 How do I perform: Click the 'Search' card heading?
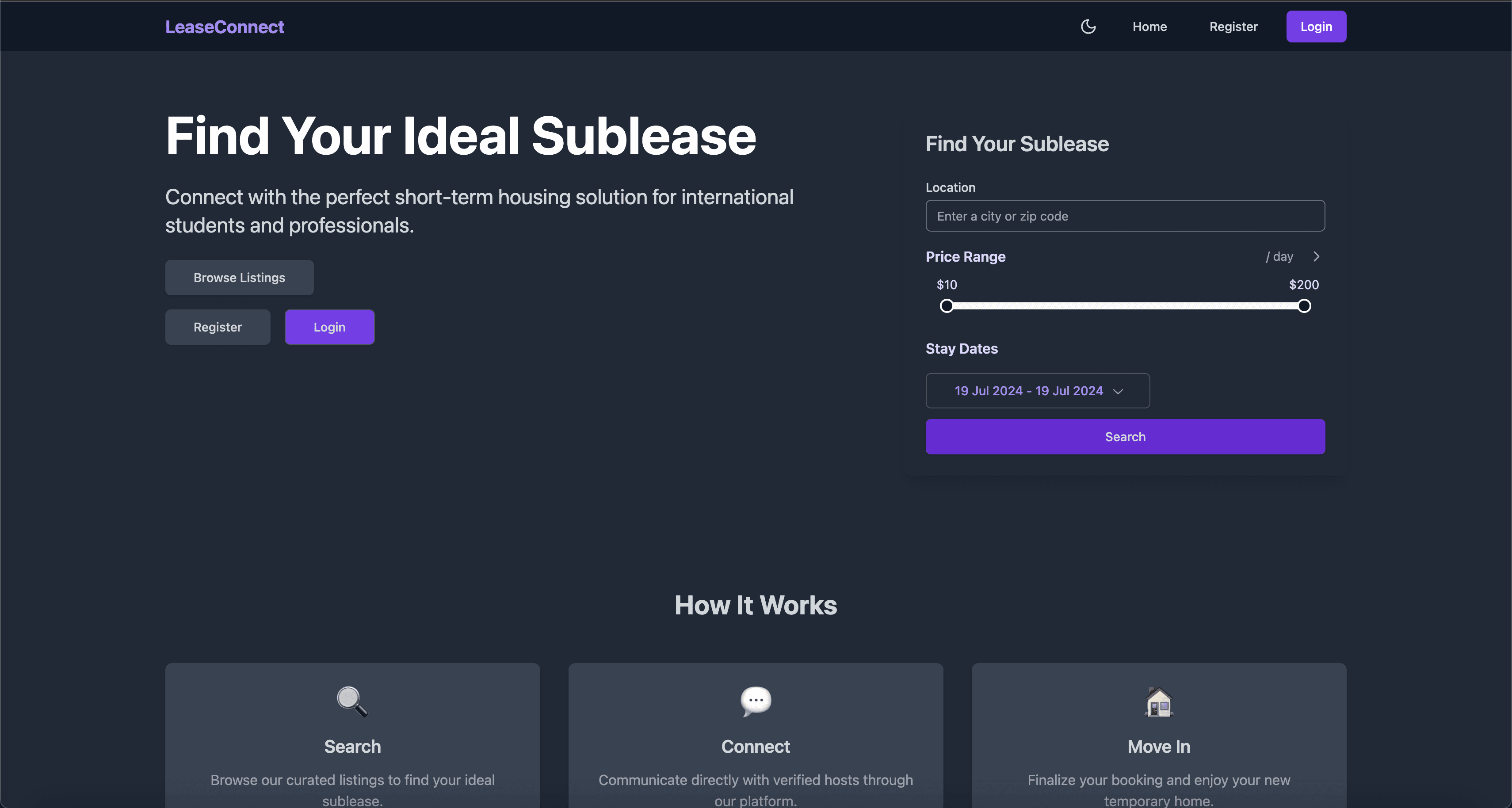352,747
